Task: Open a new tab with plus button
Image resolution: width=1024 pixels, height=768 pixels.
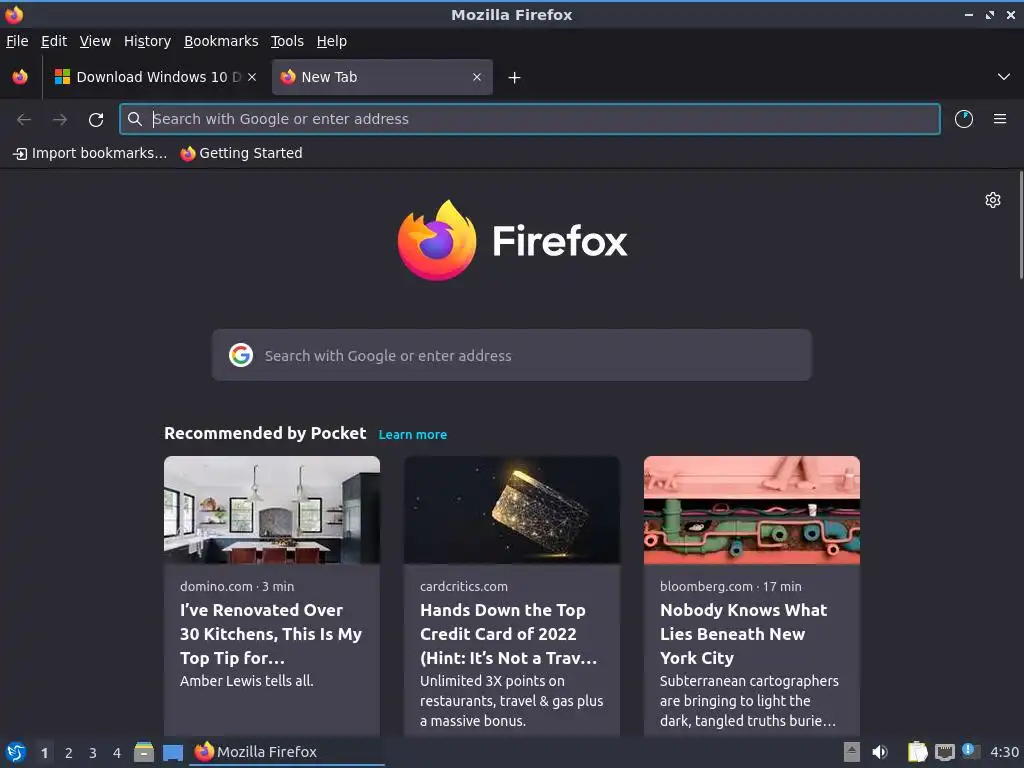Action: (515, 78)
